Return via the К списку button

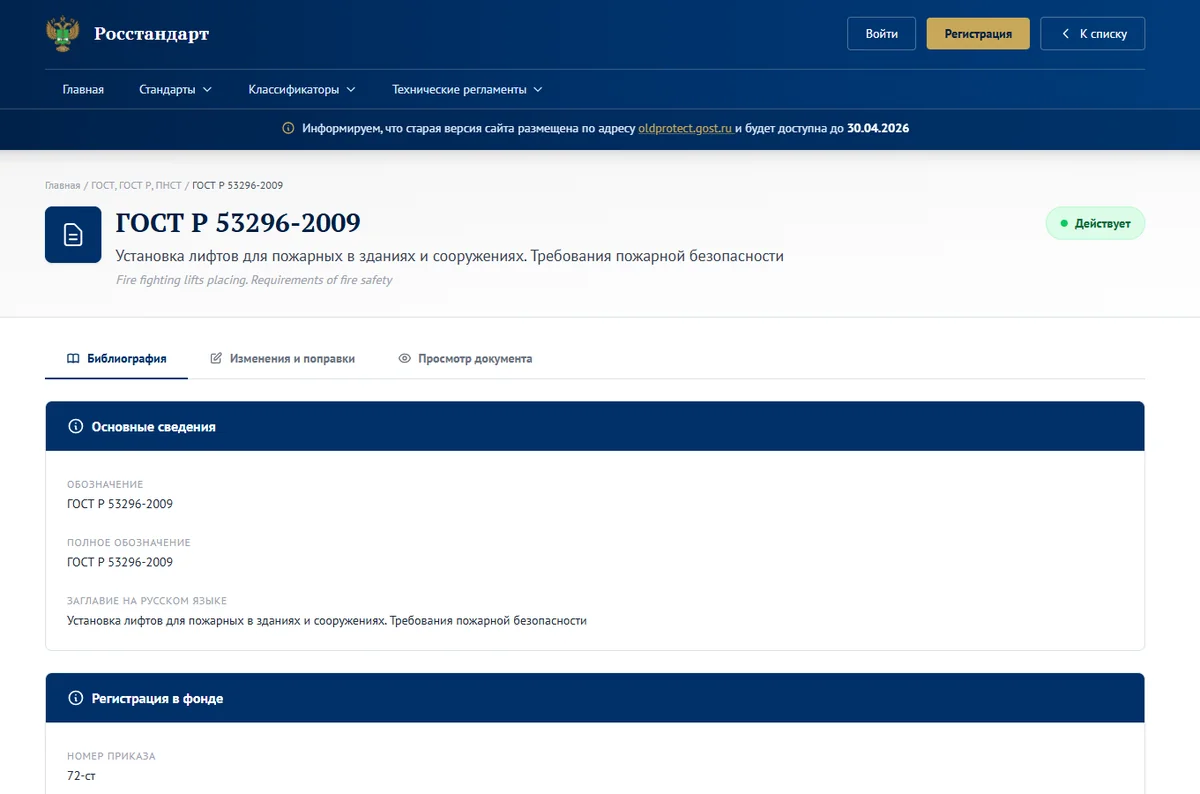tap(1093, 33)
